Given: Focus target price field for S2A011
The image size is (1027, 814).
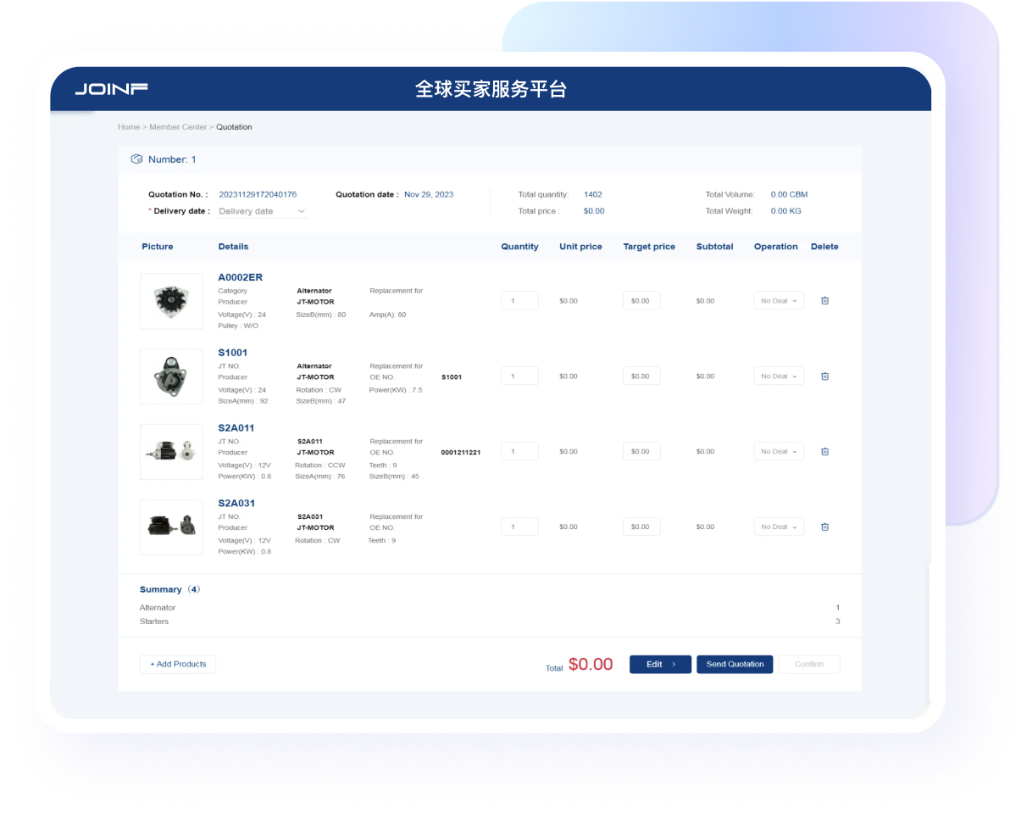Looking at the screenshot, I should coord(641,451).
